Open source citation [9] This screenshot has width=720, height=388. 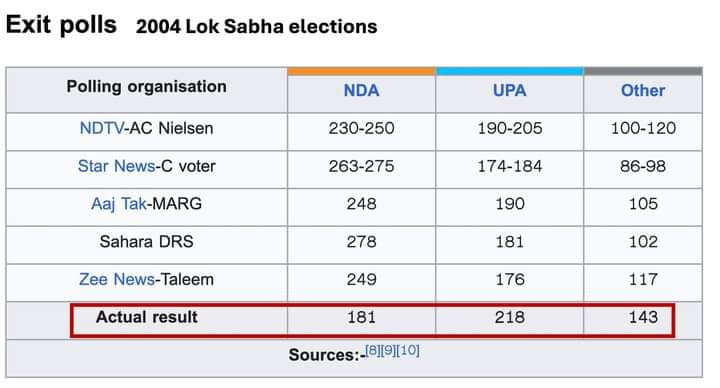pos(388,350)
